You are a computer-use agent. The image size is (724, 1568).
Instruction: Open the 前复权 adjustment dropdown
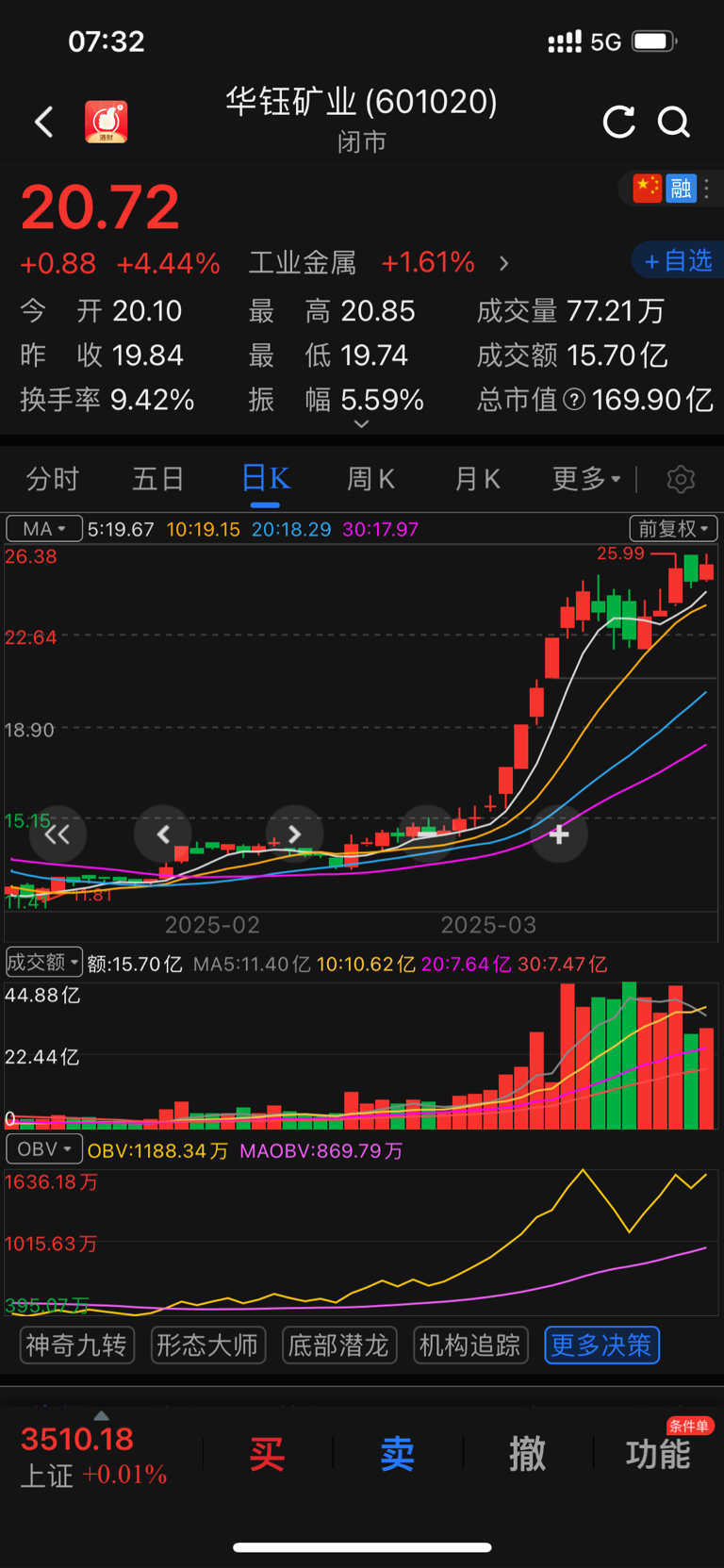[x=673, y=528]
